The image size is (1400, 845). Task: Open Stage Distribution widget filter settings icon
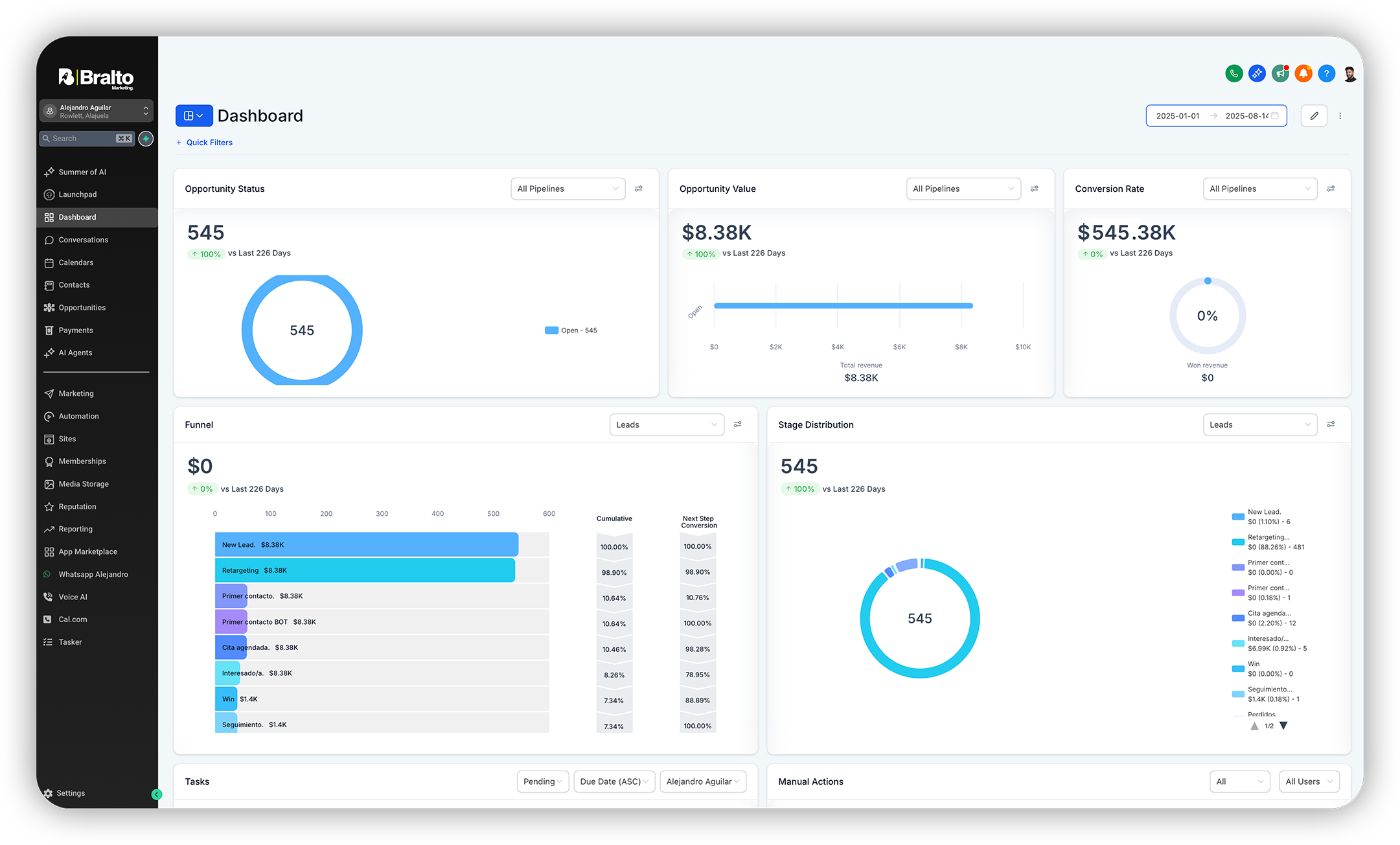pyautogui.click(x=1331, y=424)
